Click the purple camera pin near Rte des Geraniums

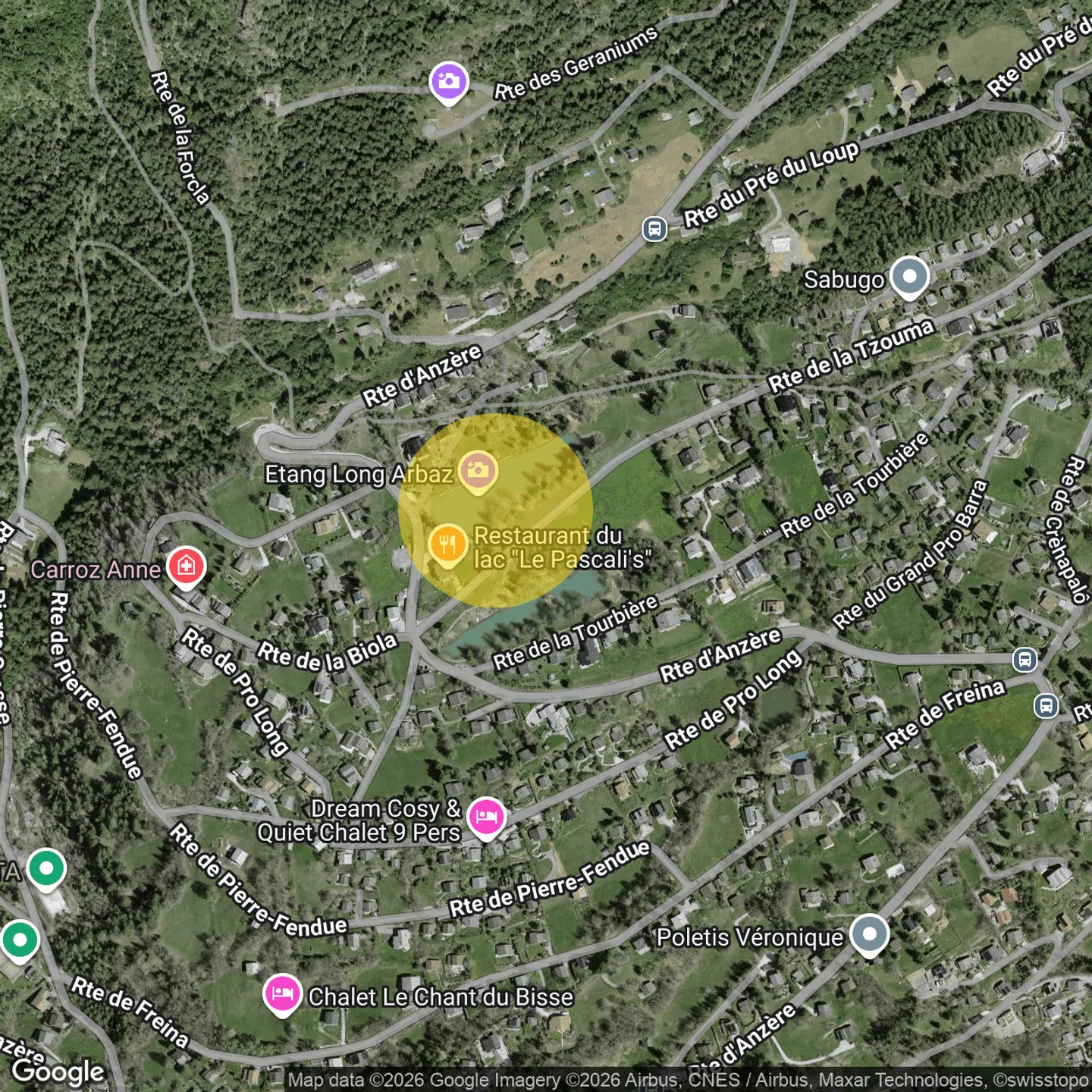click(x=448, y=80)
